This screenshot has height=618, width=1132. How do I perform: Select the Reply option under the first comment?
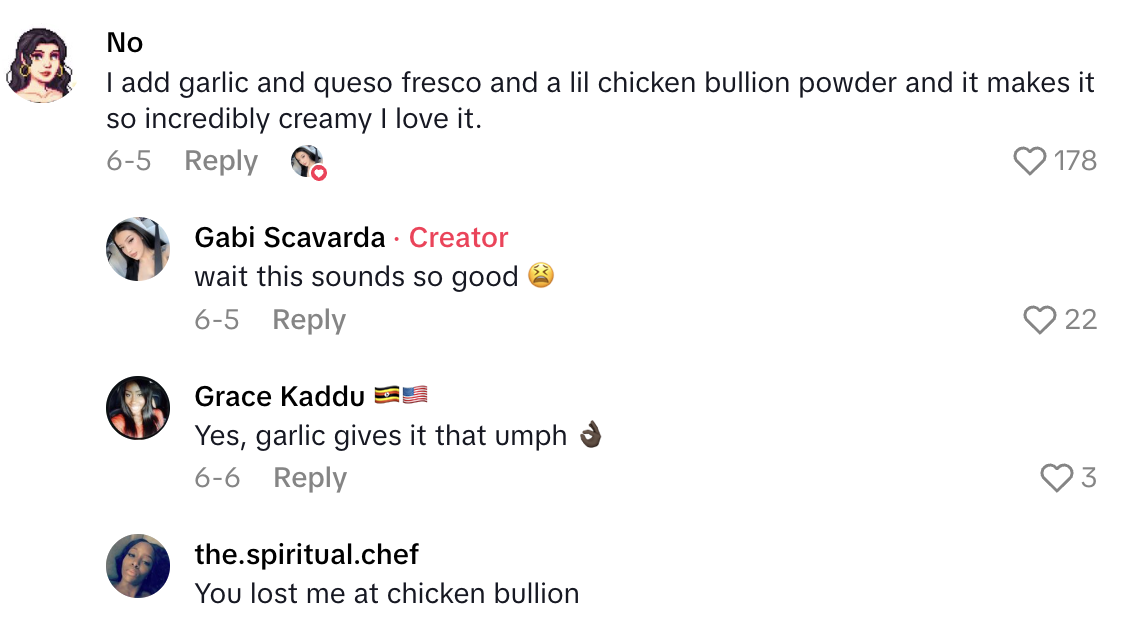(220, 160)
